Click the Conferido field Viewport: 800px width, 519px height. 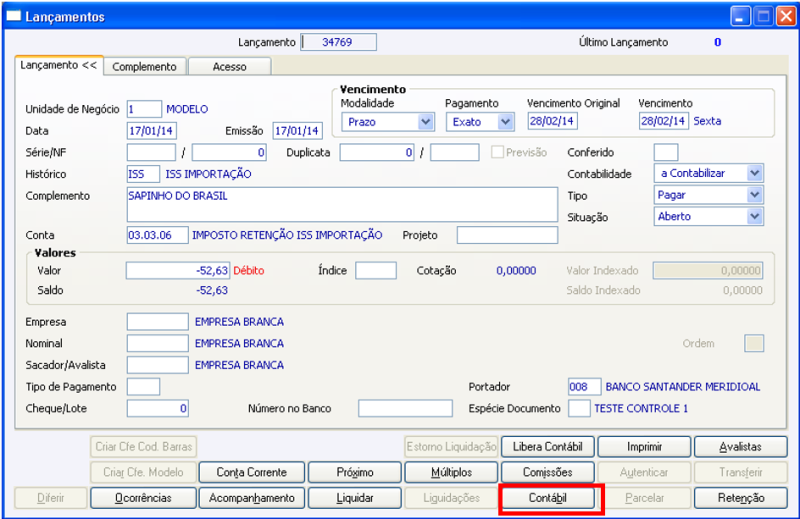tap(666, 152)
